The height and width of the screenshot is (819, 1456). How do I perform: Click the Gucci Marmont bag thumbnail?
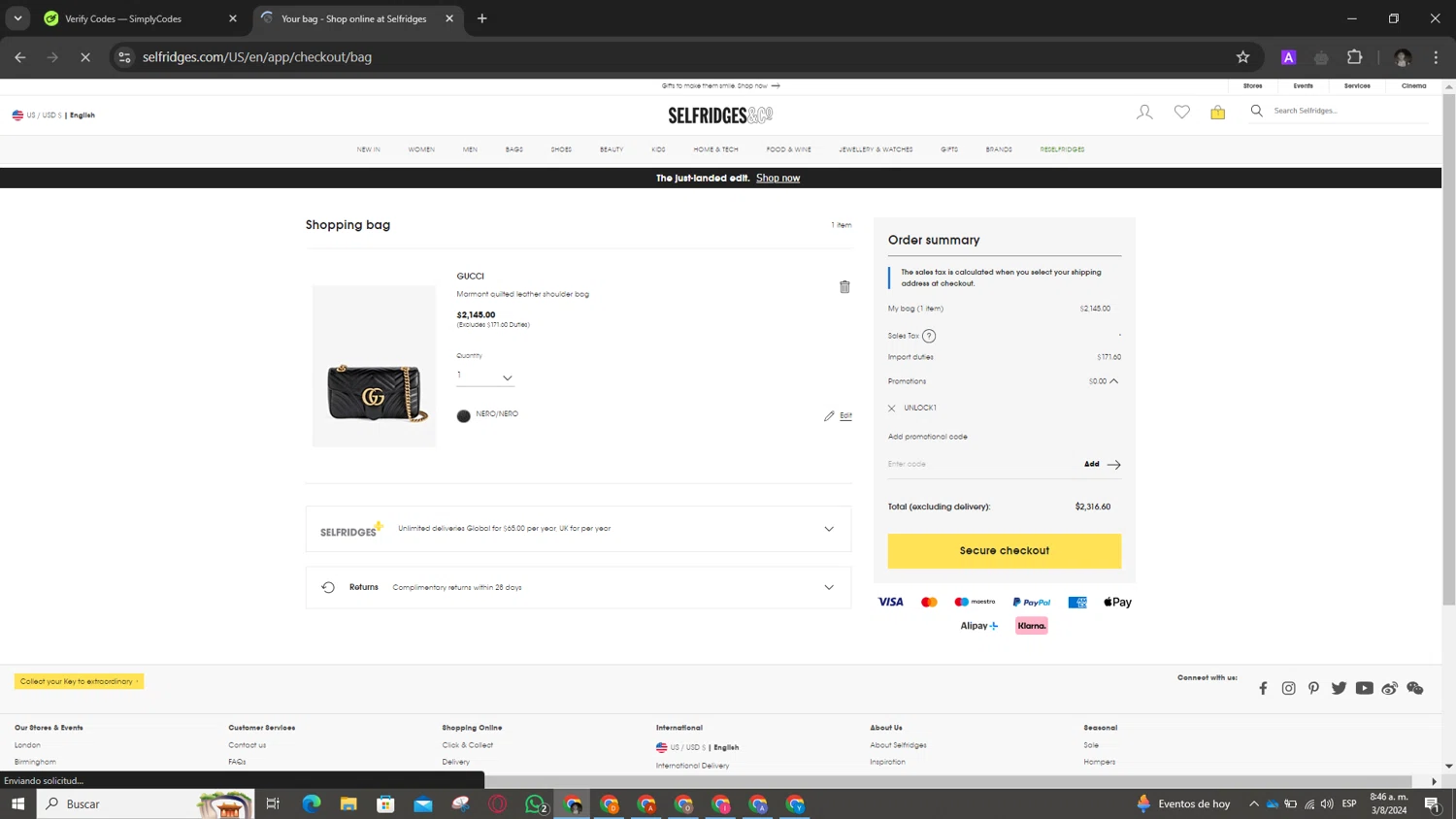(374, 366)
